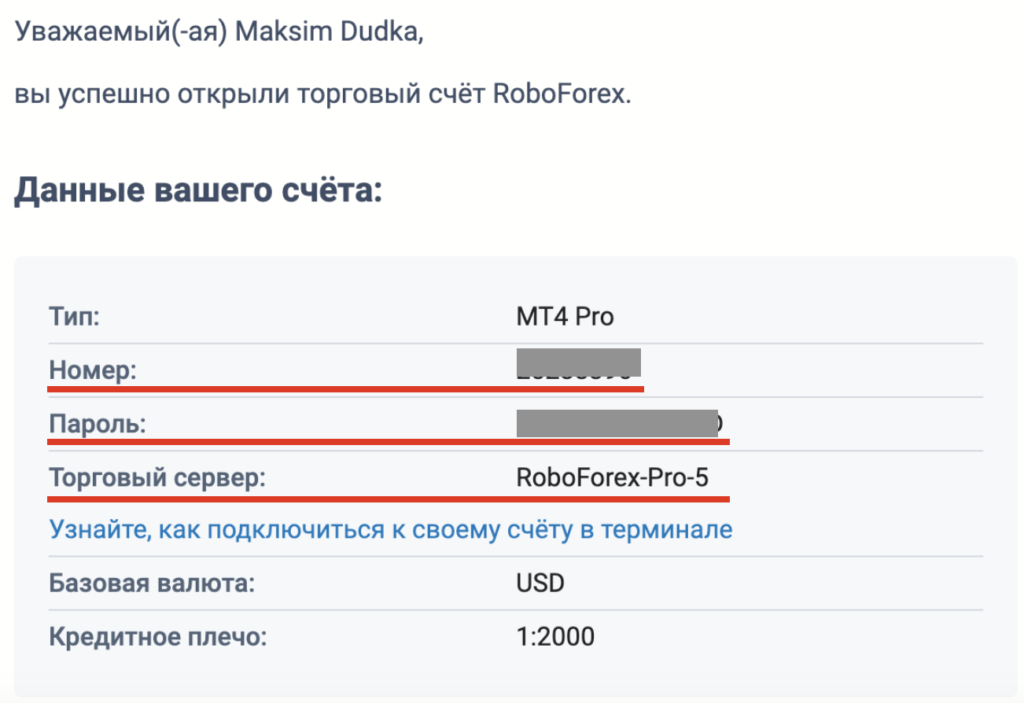Click the name Maksim Dudka in greeting
This screenshot has height=703, width=1024.
[x=329, y=31]
